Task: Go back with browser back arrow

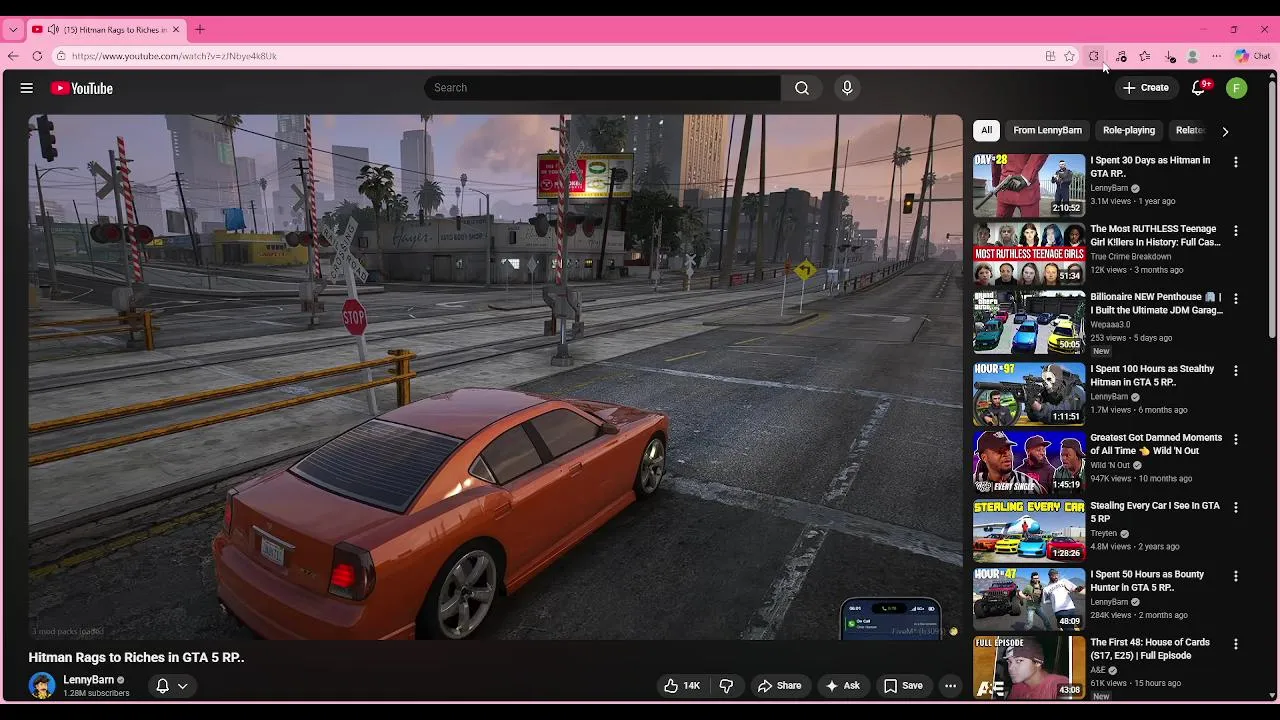Action: click(13, 56)
